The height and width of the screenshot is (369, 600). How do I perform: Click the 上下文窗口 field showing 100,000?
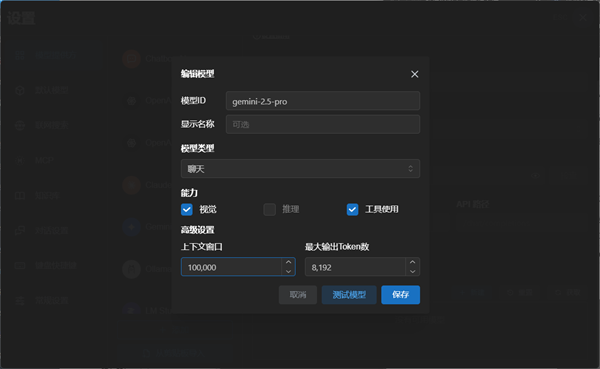tap(232, 267)
